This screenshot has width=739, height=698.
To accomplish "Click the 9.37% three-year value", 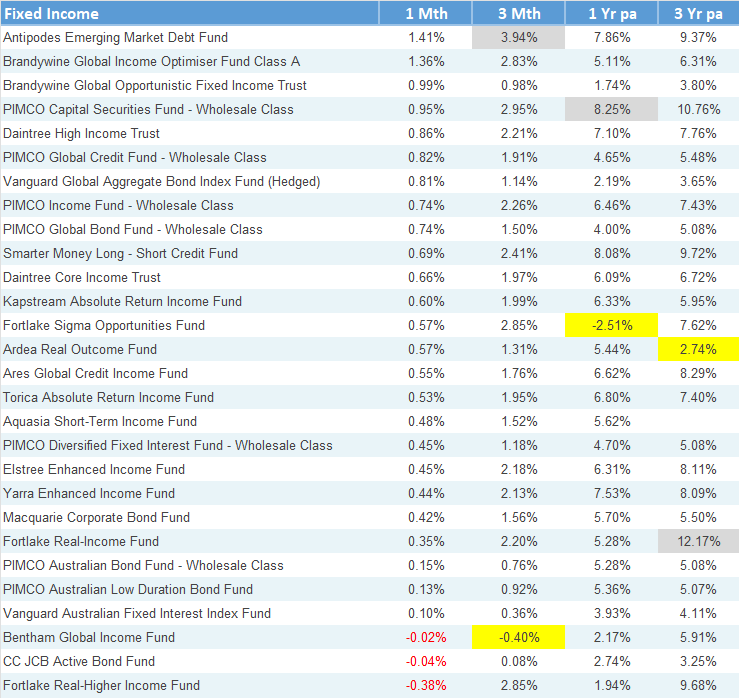I will point(698,37).
